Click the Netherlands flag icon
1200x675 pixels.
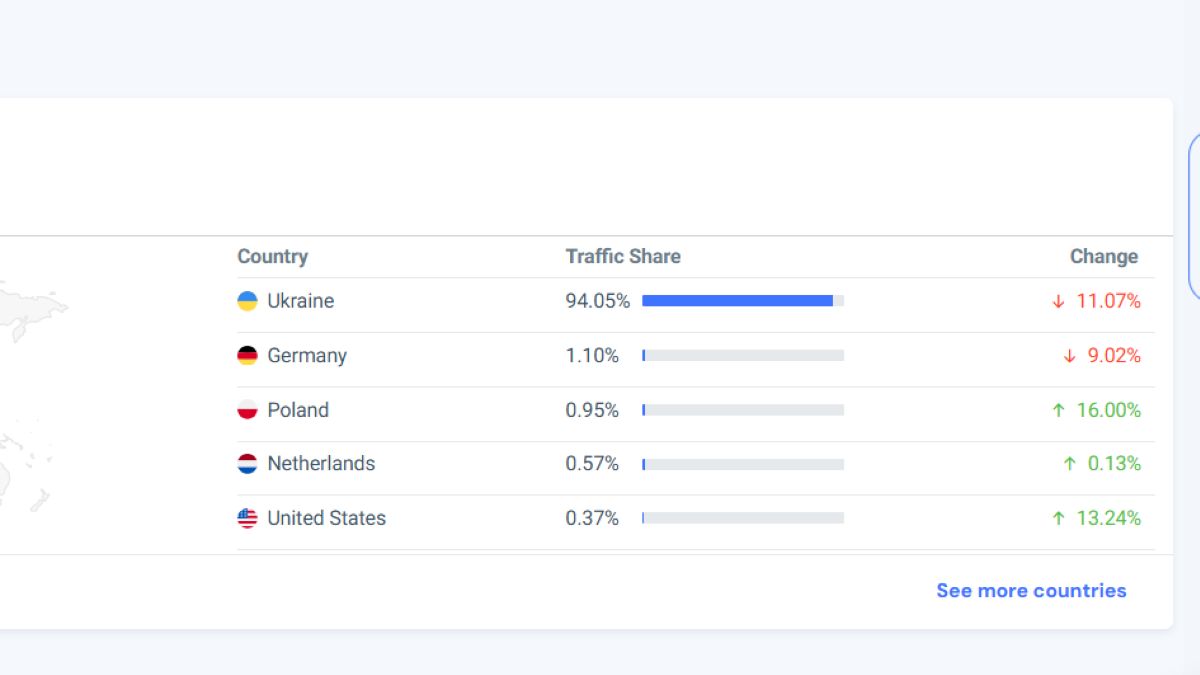pos(247,464)
